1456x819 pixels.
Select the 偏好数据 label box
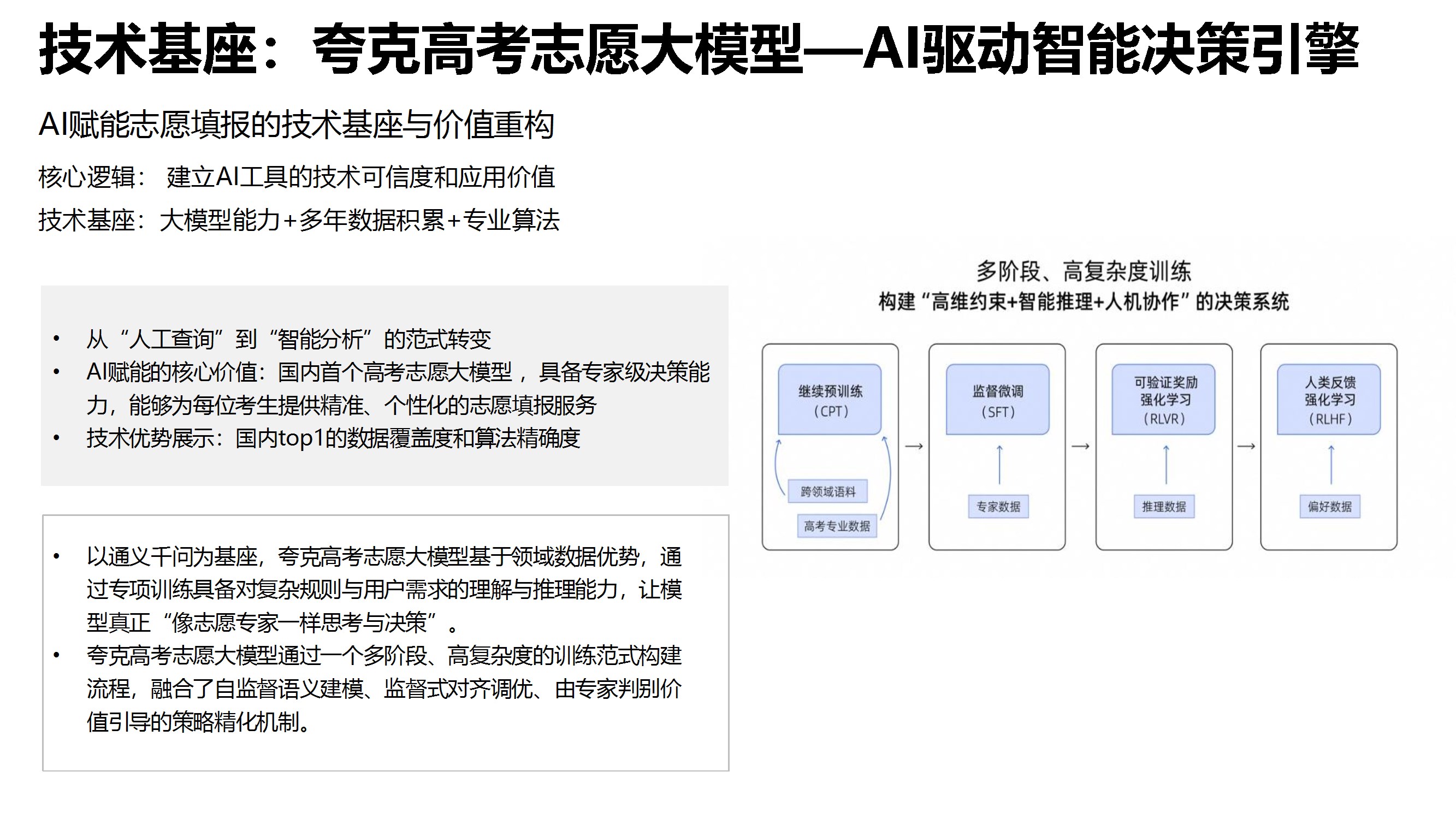[x=1329, y=507]
